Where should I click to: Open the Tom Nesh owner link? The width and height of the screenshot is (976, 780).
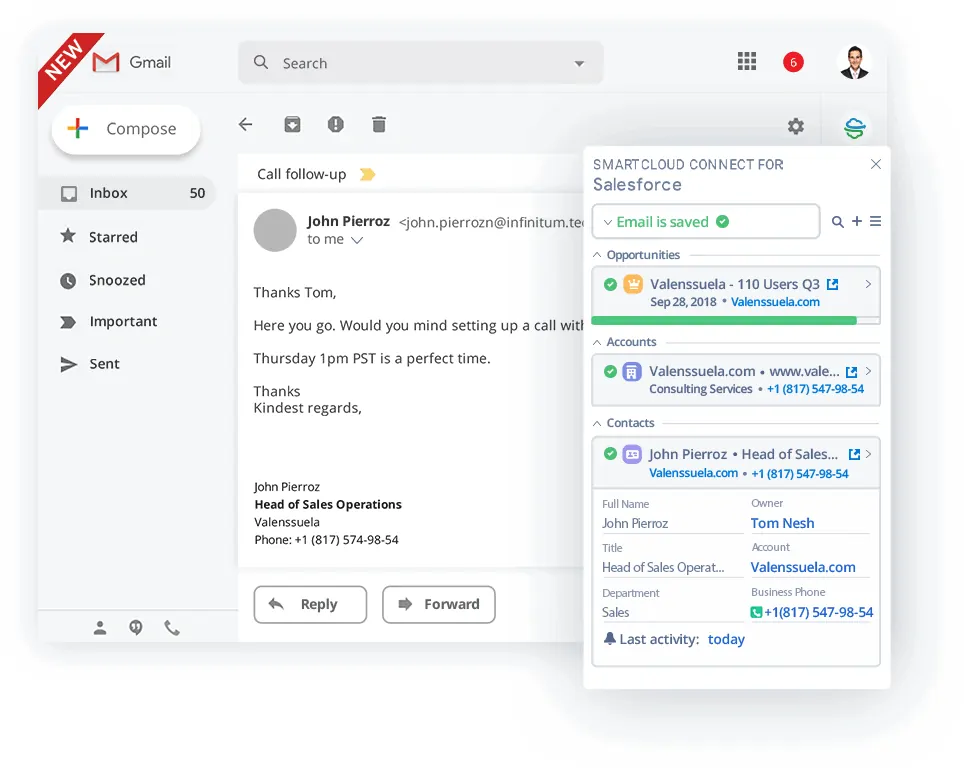[x=782, y=524]
